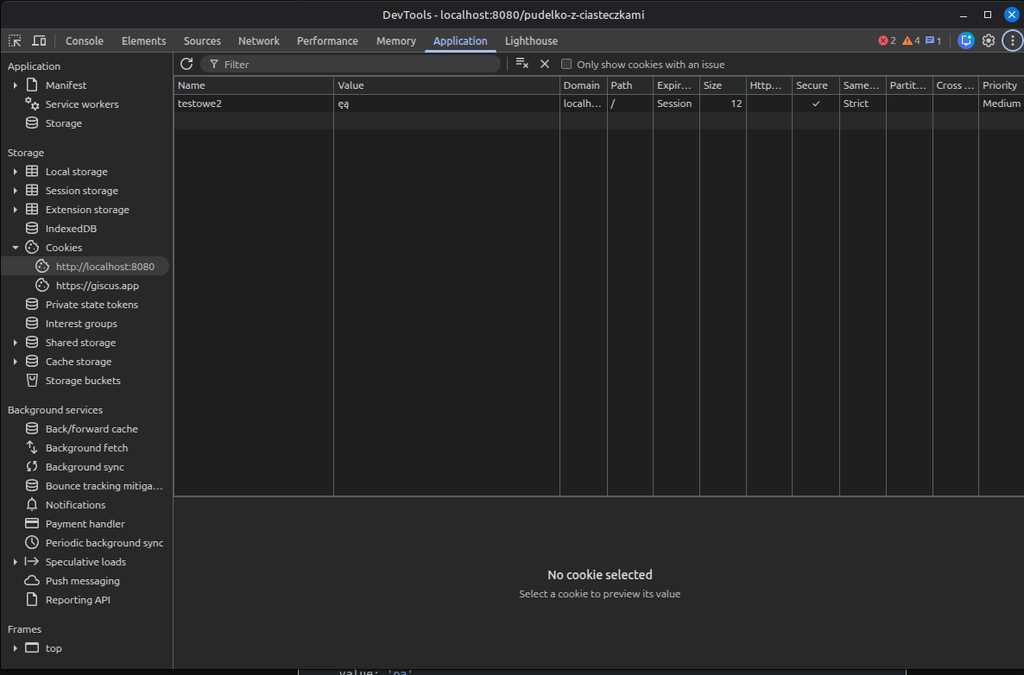Expand the top frame under Frames
1024x675 pixels.
[16, 648]
